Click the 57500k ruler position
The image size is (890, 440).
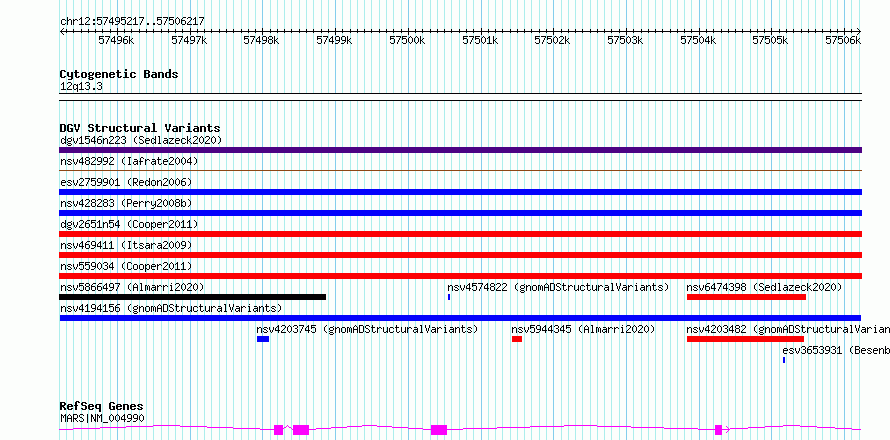tap(407, 40)
